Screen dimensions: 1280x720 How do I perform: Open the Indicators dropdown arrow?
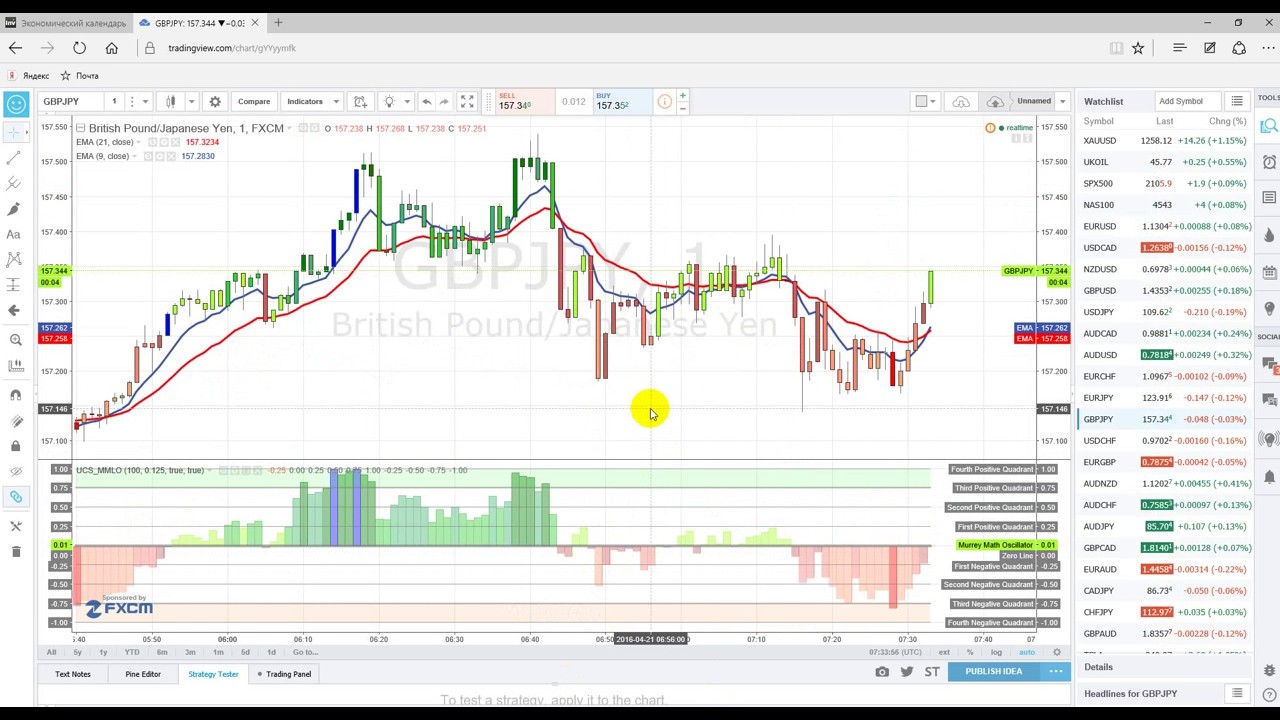coord(336,101)
